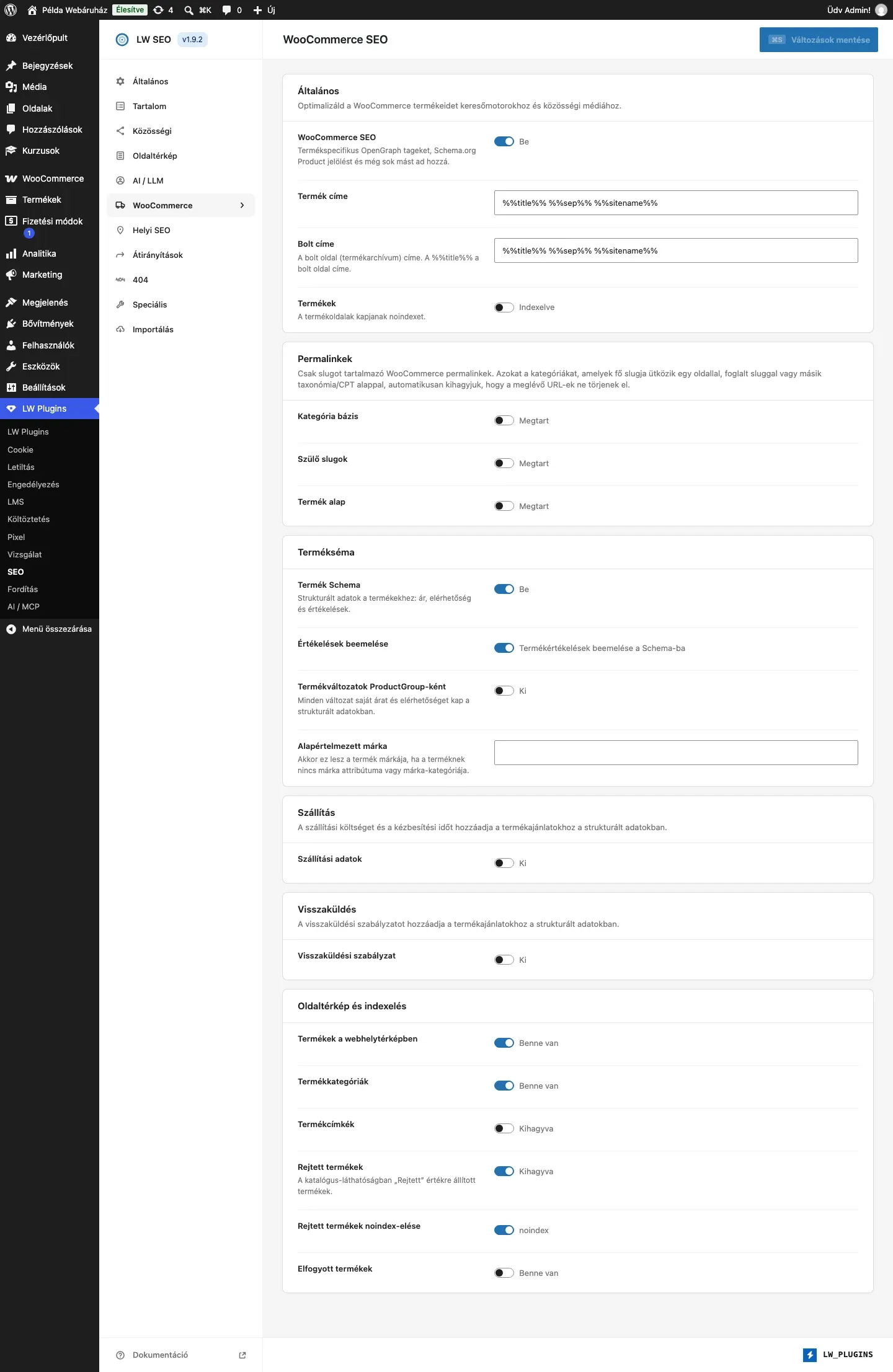Toggle the Rejtett termékek switch
Image resolution: width=893 pixels, height=1372 pixels.
pos(504,1171)
